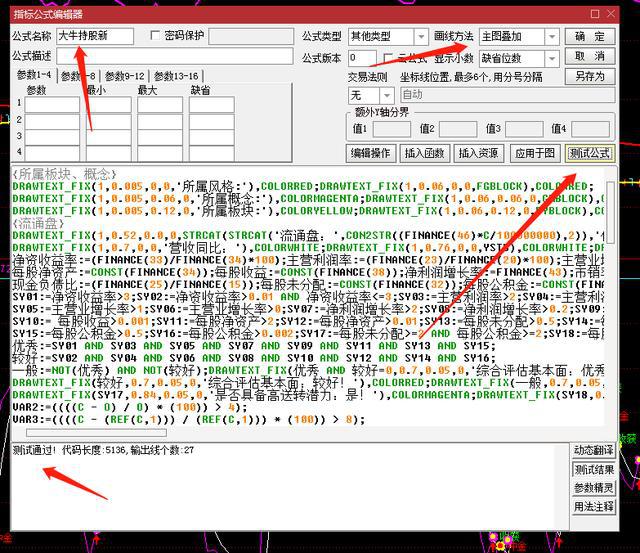640x553 pixels.
Task: Click the {所属板块、概念} comment line
Action: click(x=64, y=175)
